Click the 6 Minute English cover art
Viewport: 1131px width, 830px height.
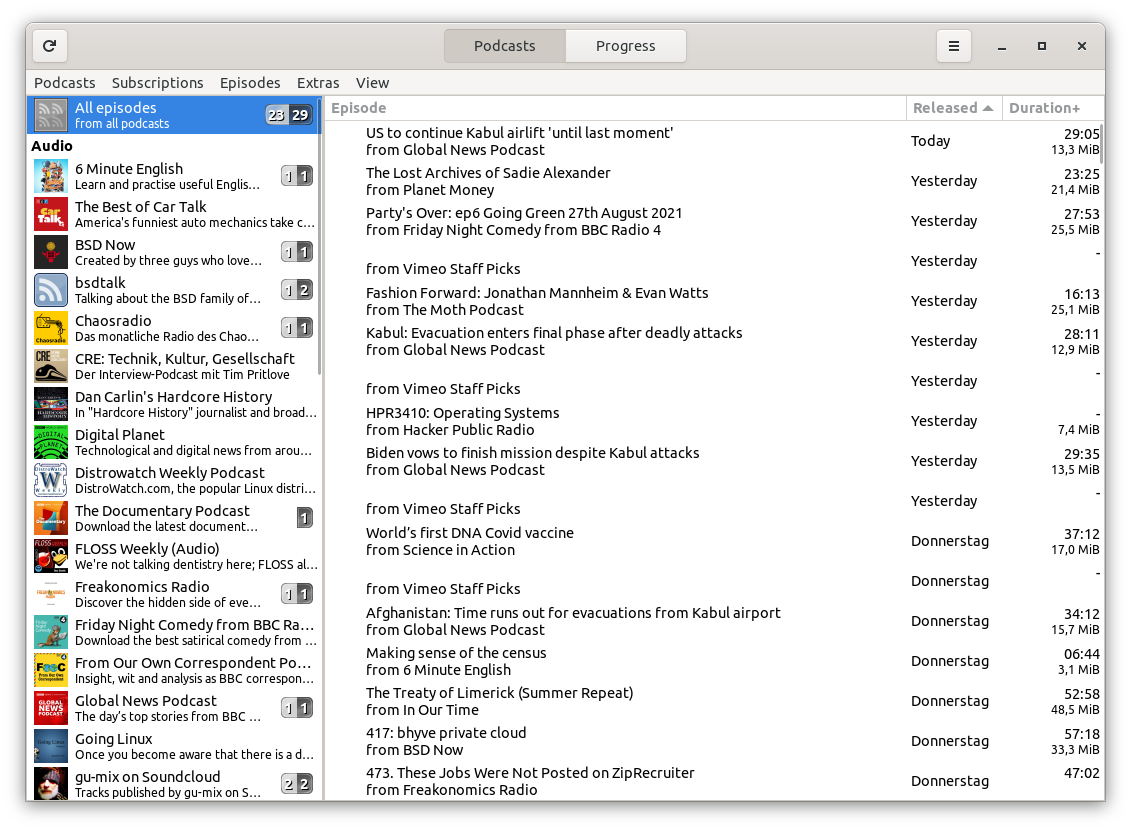tap(50, 176)
